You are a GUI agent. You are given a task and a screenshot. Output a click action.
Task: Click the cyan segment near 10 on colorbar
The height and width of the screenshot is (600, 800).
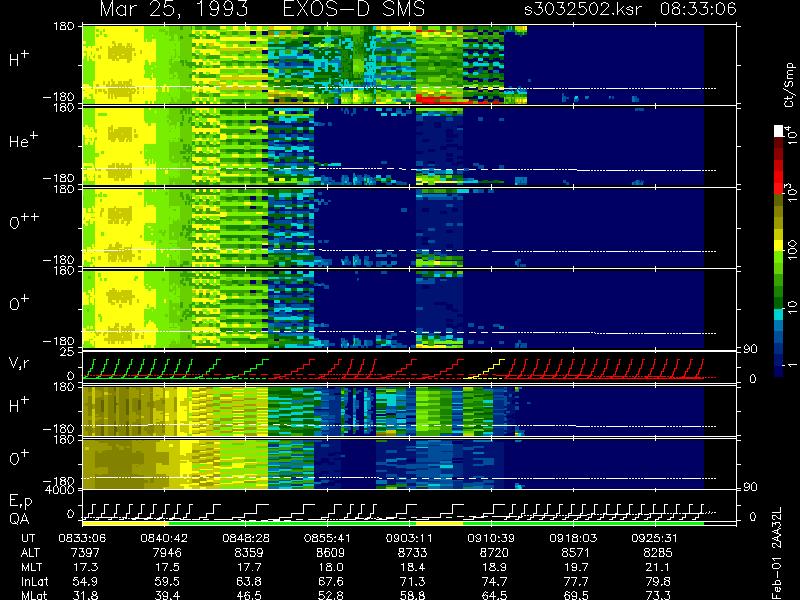[x=779, y=315]
